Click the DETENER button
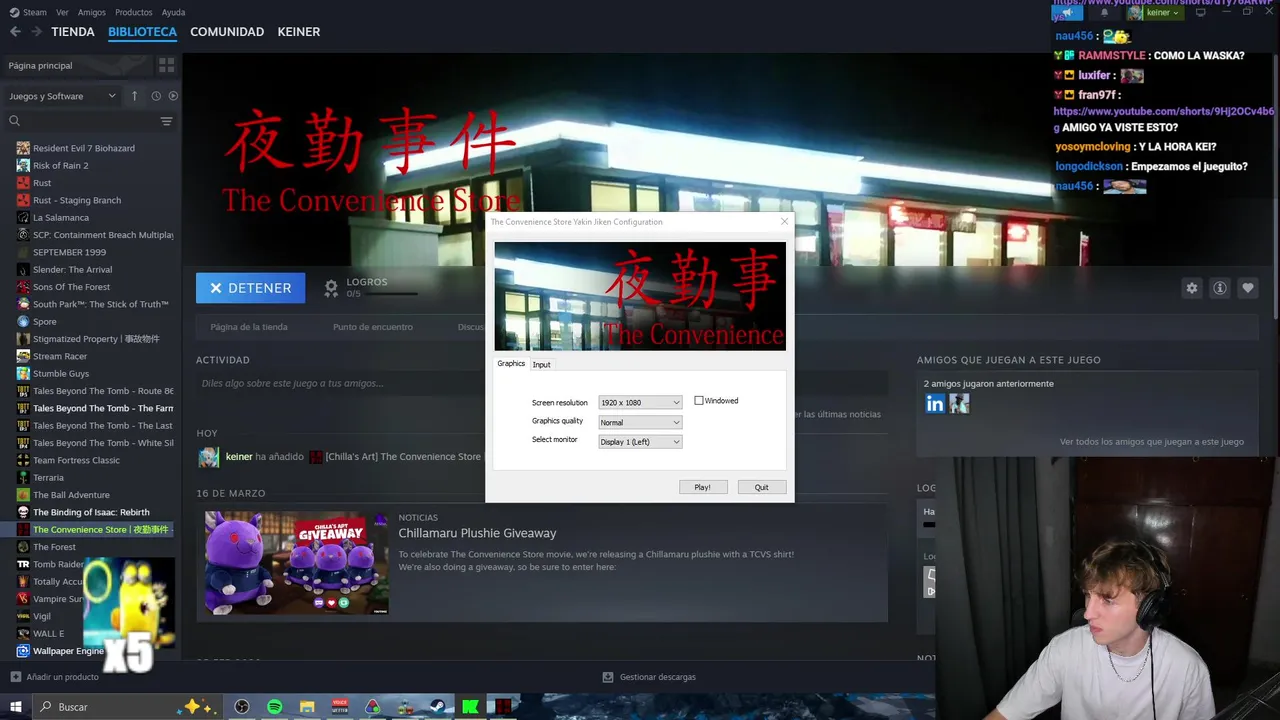Image resolution: width=1280 pixels, height=720 pixels. pyautogui.click(x=251, y=288)
